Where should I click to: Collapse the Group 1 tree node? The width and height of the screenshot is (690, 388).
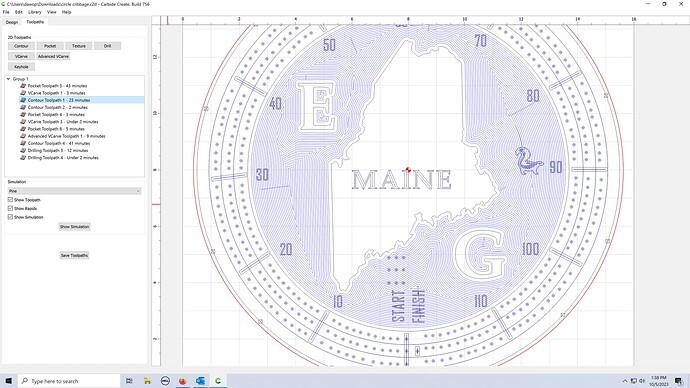pos(8,79)
